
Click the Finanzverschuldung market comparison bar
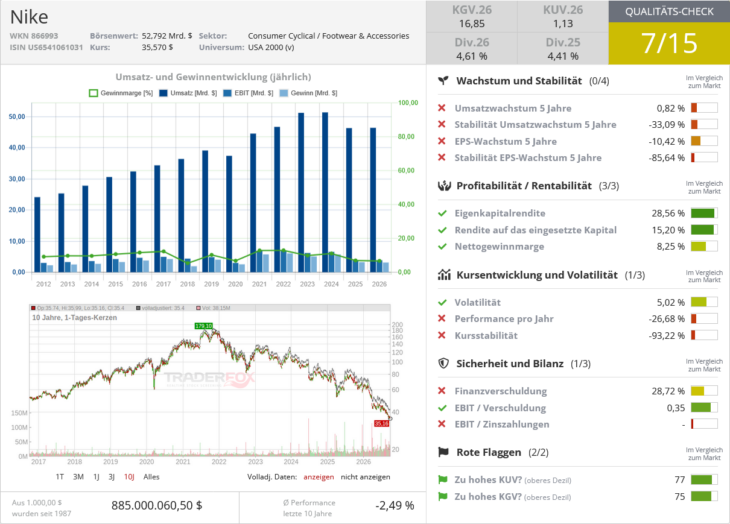[x=704, y=391]
